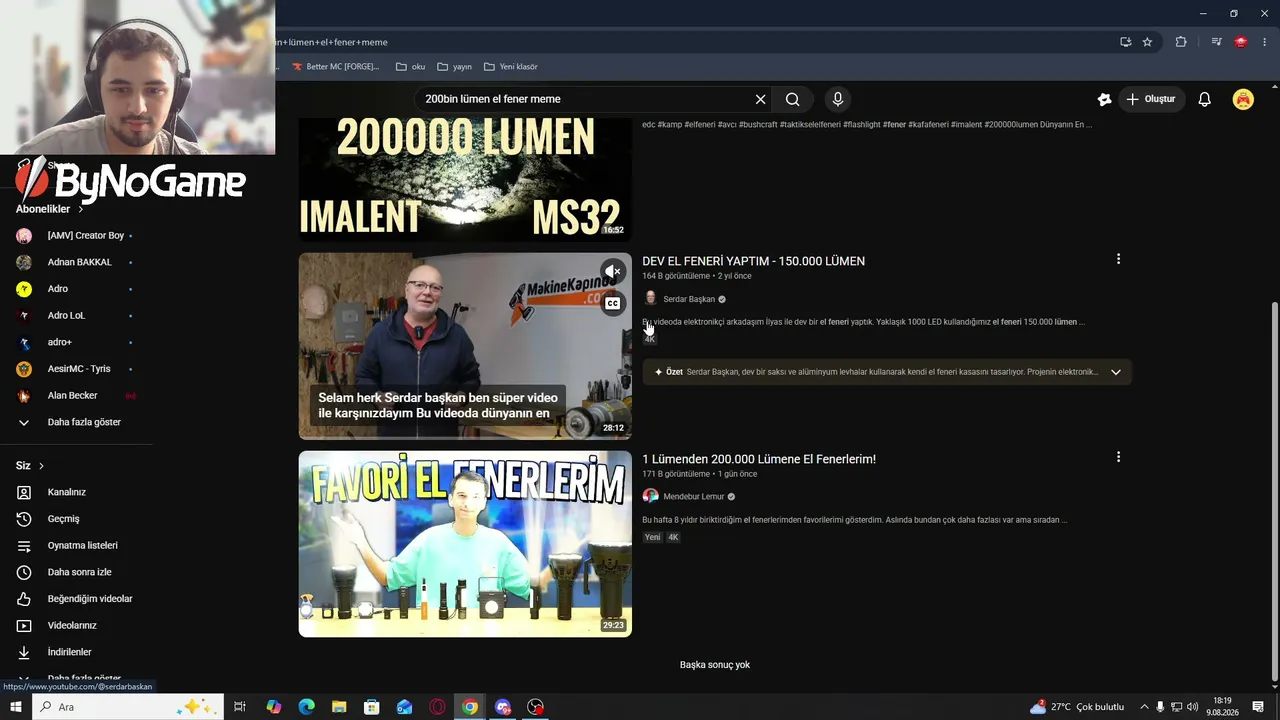Open the 'Yeni klasör' bookmarks folder
The width and height of the screenshot is (1280, 720).
coord(510,67)
